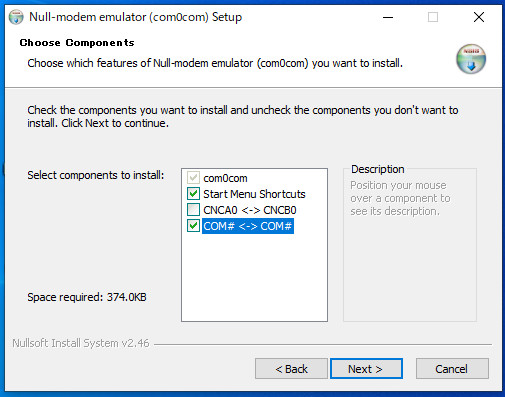The width and height of the screenshot is (505, 397).
Task: Close the Setup window
Action: click(479, 17)
